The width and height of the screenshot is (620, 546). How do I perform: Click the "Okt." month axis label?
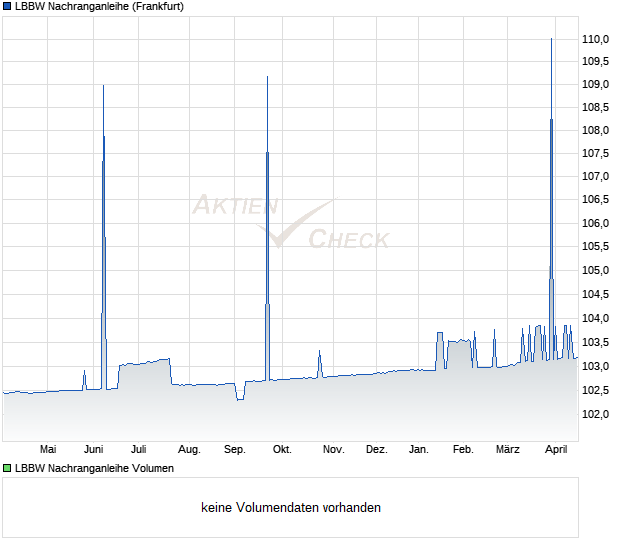(x=282, y=449)
